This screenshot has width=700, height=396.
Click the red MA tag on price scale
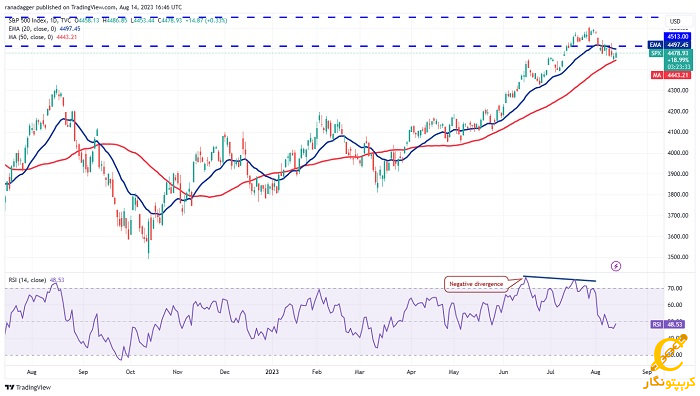(x=657, y=75)
